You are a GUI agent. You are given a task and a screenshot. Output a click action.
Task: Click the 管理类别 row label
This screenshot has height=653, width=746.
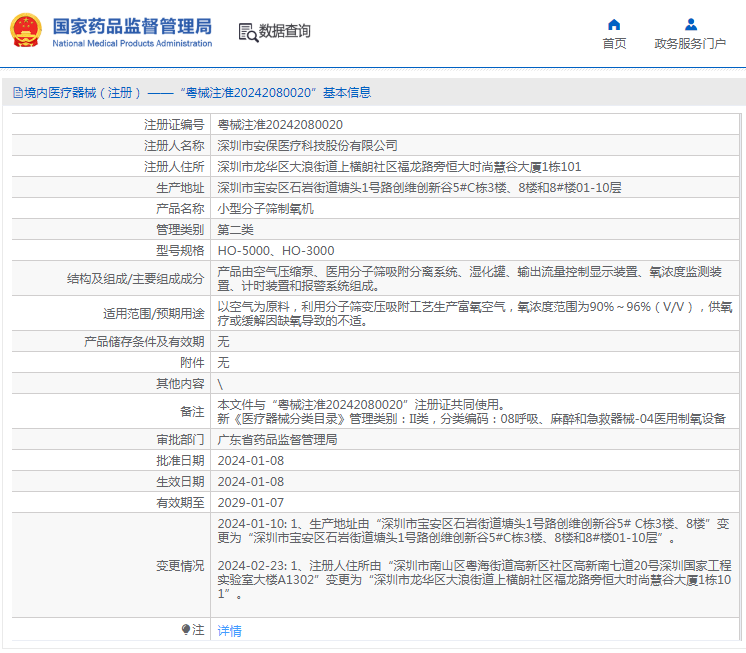coord(180,229)
